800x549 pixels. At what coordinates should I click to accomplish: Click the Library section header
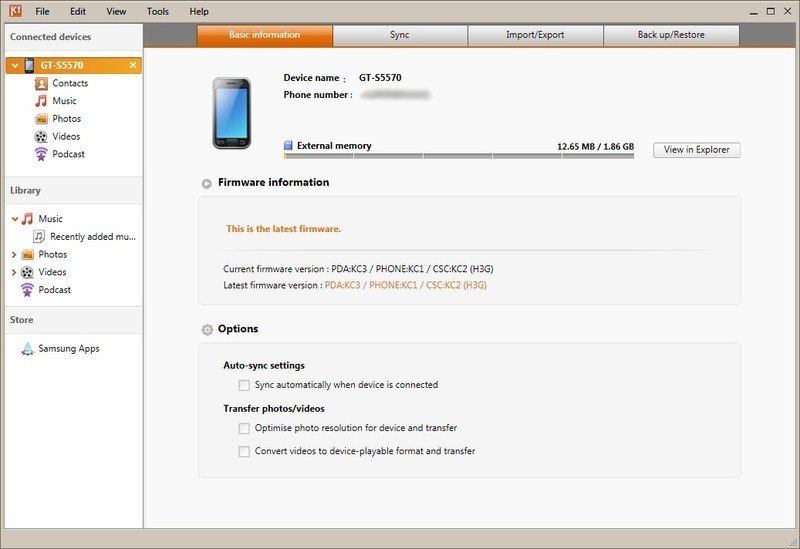click(x=25, y=190)
